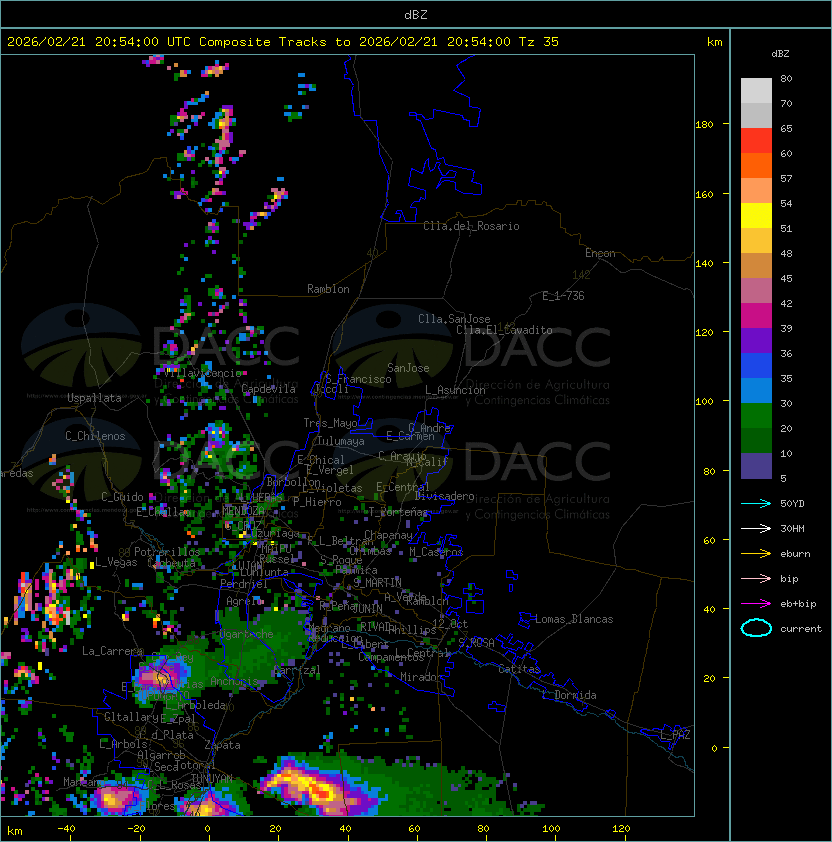This screenshot has width=832, height=842.
Task: Click the 'Tz 35' text in header
Action: tap(539, 42)
